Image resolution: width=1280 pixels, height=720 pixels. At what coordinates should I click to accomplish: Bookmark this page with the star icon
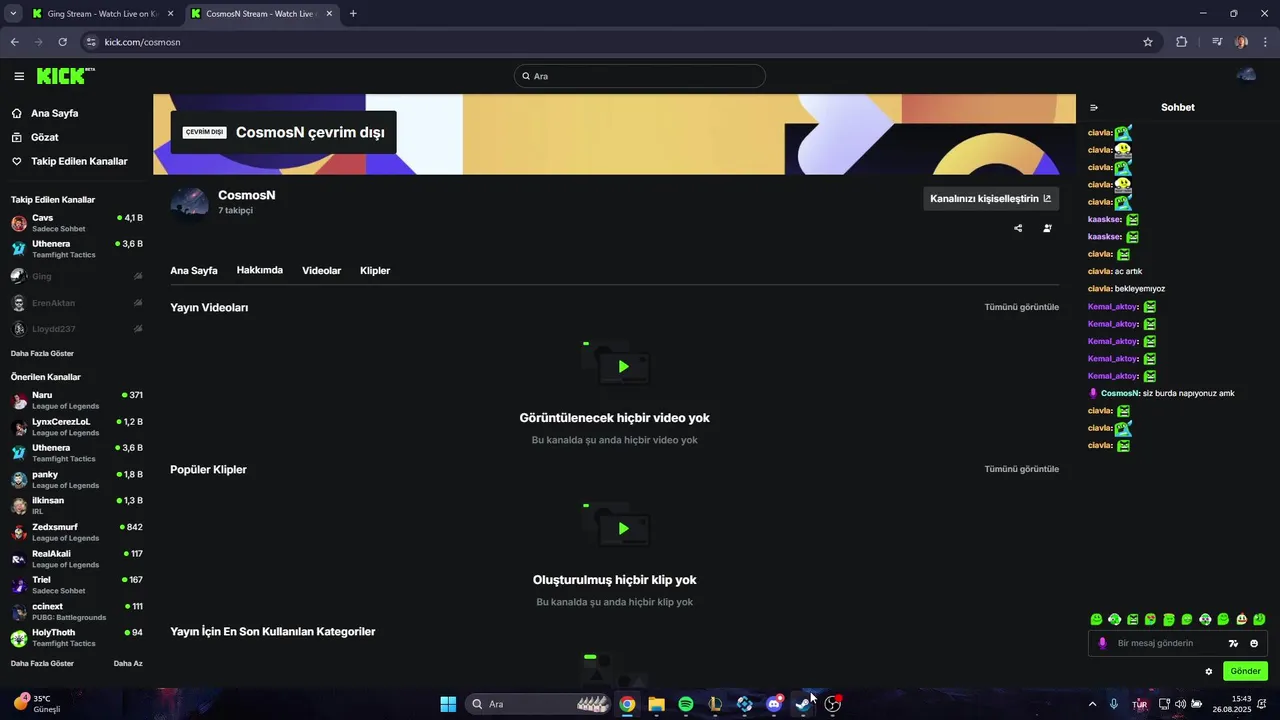coord(1148,42)
